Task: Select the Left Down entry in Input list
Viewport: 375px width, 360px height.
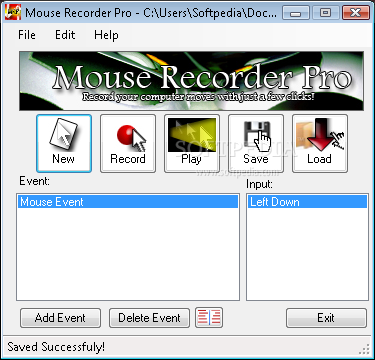Action: 307,202
